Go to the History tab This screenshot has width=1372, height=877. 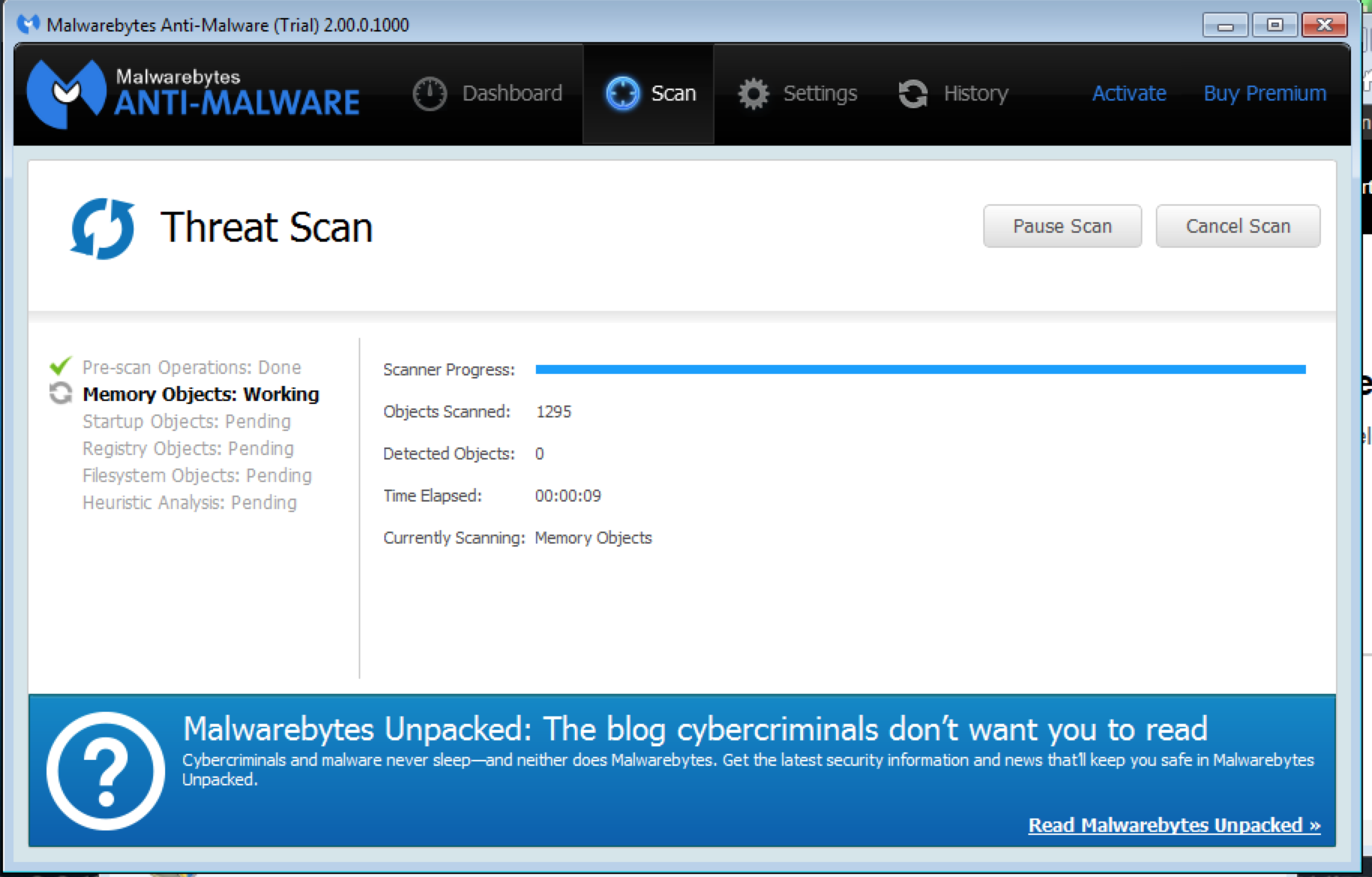click(x=953, y=94)
